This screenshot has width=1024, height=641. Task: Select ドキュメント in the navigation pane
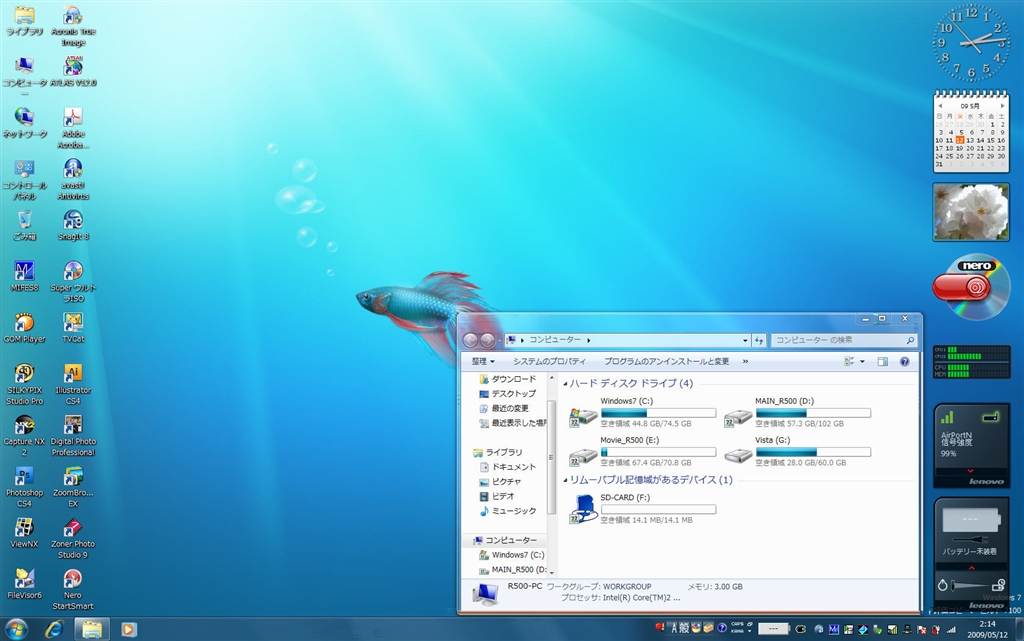click(513, 467)
